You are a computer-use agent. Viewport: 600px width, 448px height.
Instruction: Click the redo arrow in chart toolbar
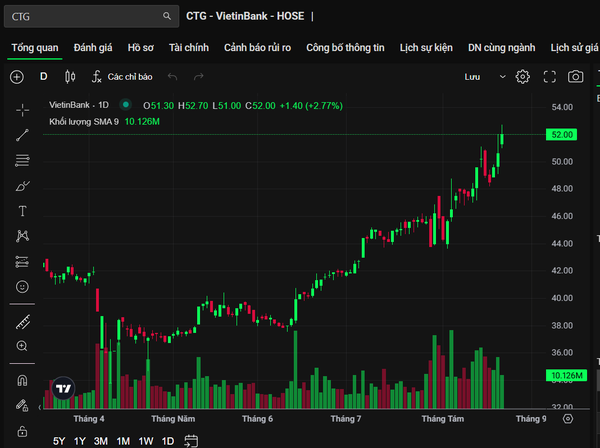coord(199,77)
